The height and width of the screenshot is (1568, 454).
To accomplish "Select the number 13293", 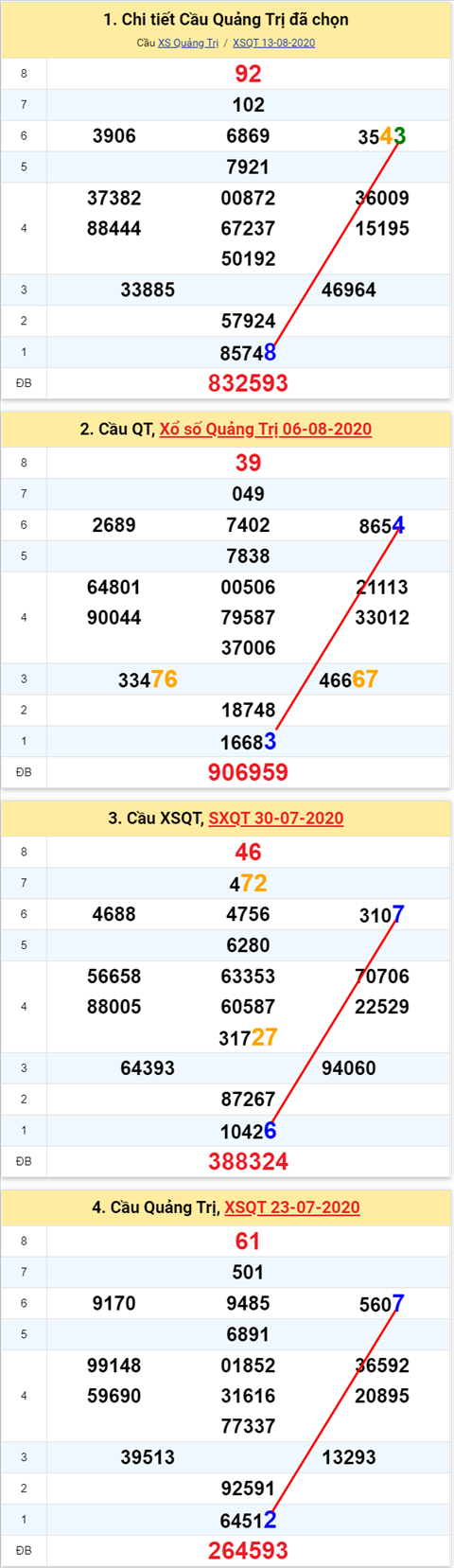I will pyautogui.click(x=349, y=1456).
